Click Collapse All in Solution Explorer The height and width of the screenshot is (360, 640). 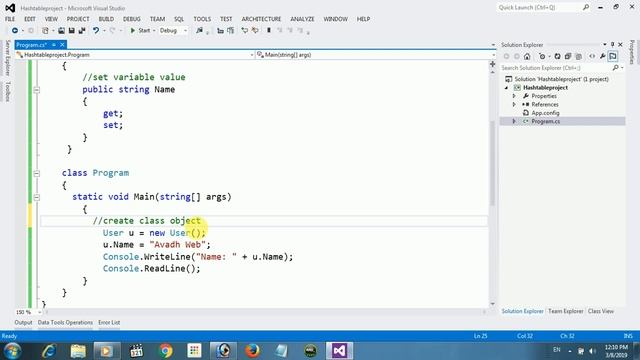(568, 56)
